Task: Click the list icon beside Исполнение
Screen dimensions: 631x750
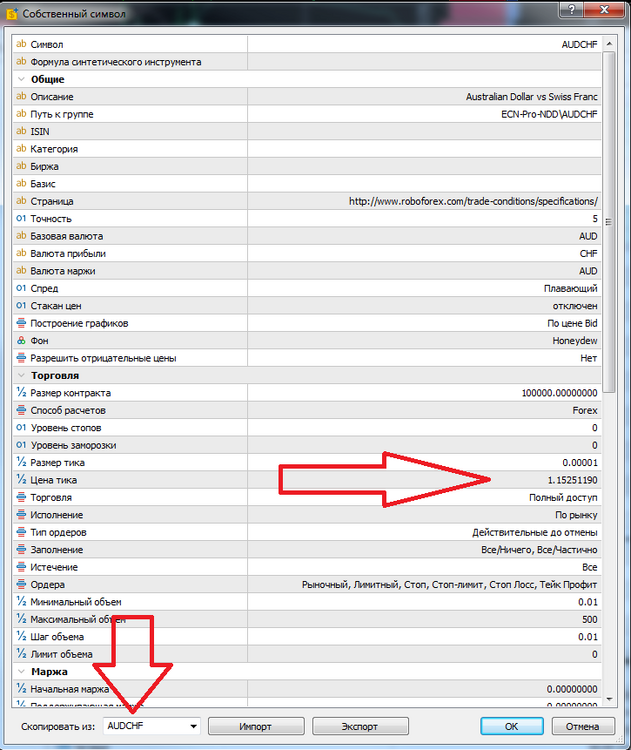Action: tap(21, 515)
